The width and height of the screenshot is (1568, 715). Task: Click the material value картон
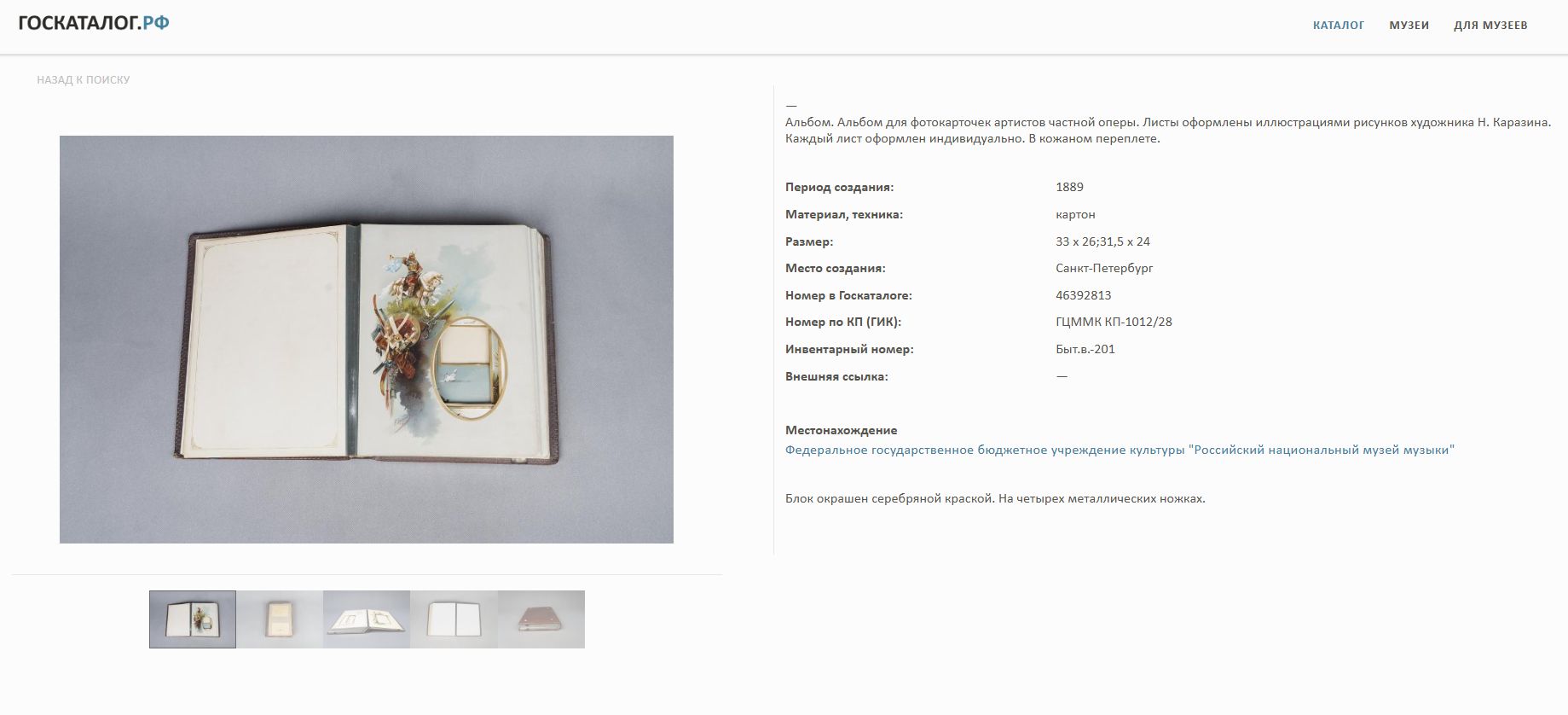pos(1075,214)
